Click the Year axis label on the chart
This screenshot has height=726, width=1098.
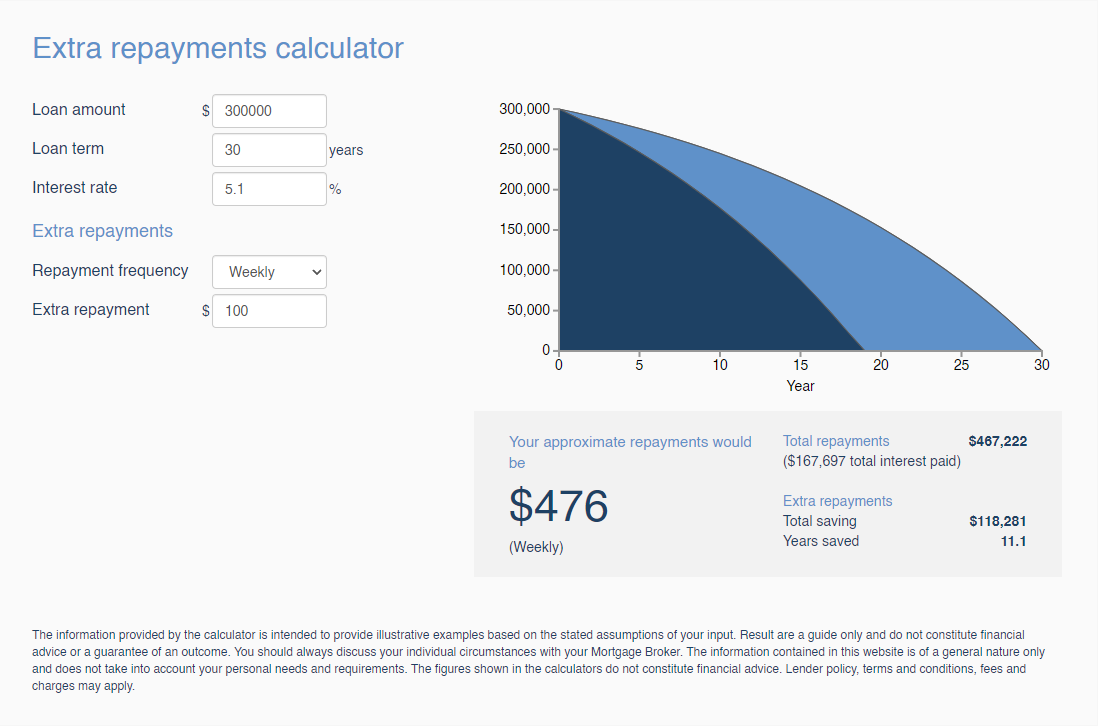[800, 385]
